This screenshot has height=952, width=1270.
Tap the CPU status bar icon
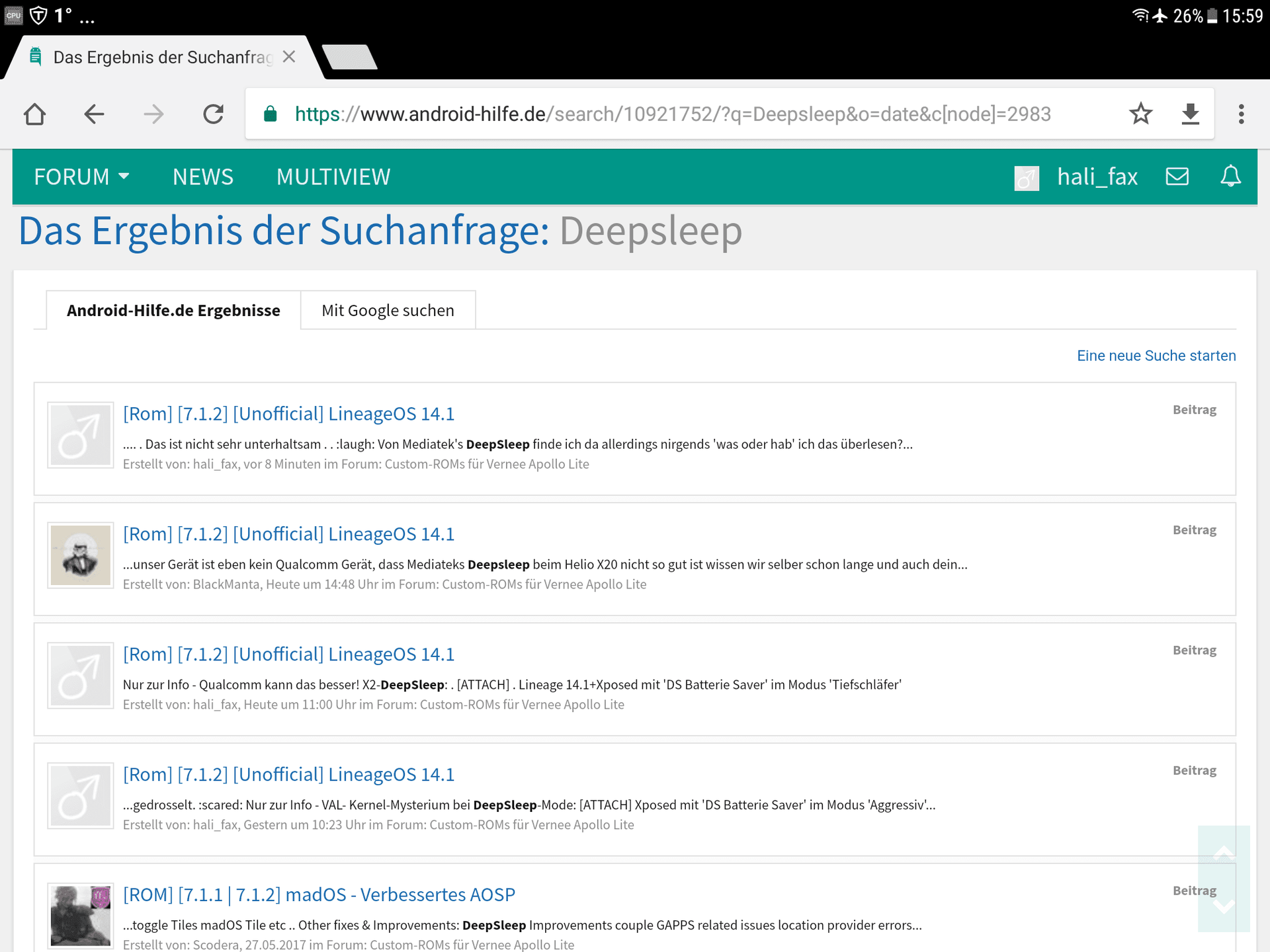point(13,15)
